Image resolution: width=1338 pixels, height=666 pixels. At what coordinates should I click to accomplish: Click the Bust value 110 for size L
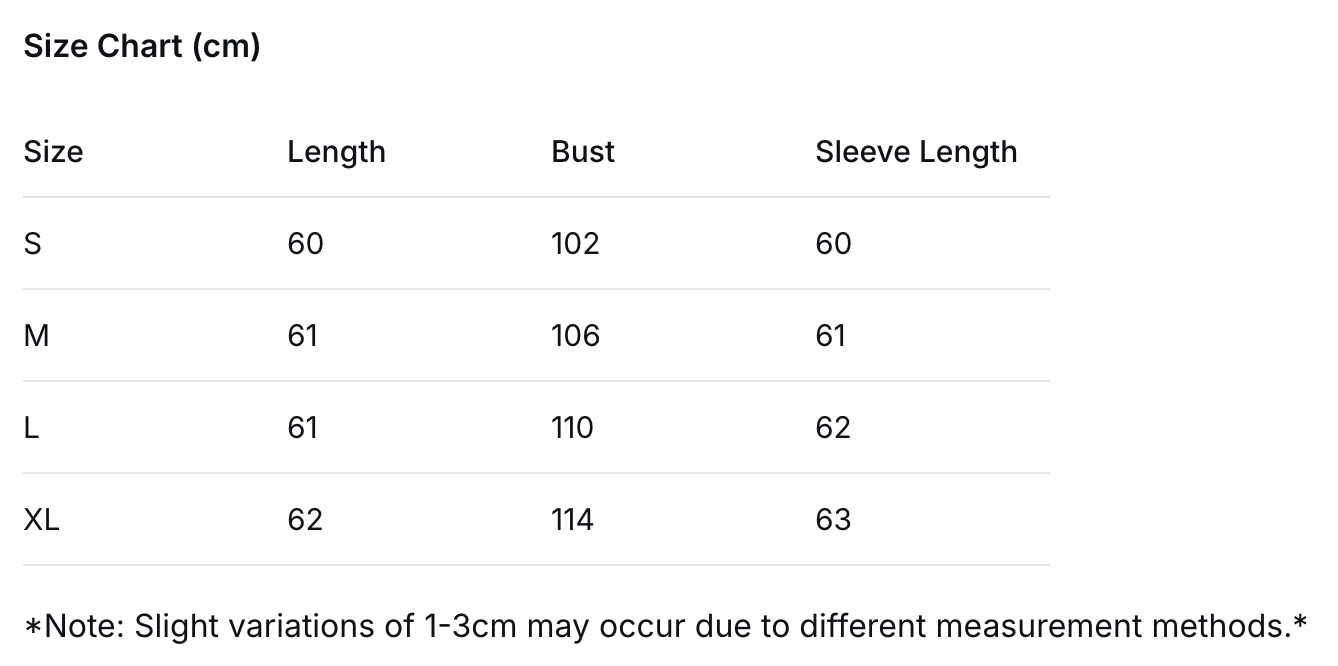572,428
